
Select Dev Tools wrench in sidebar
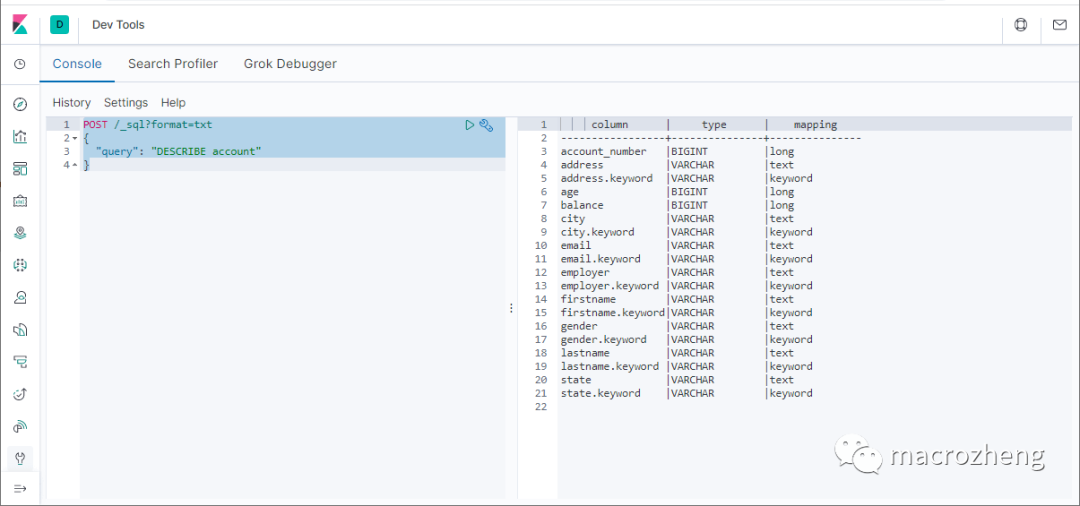[20, 458]
